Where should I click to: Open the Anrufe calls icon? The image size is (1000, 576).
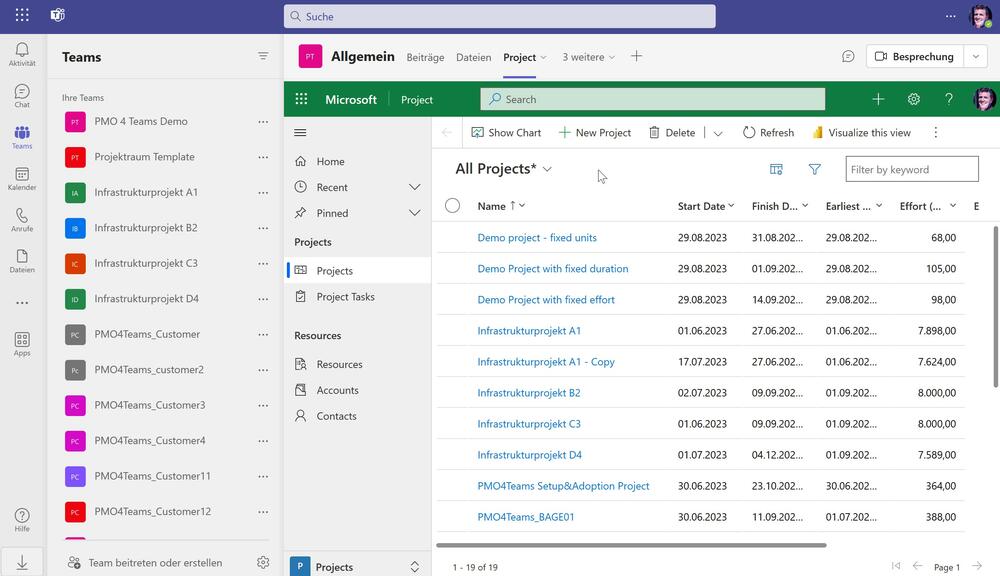coord(22,220)
